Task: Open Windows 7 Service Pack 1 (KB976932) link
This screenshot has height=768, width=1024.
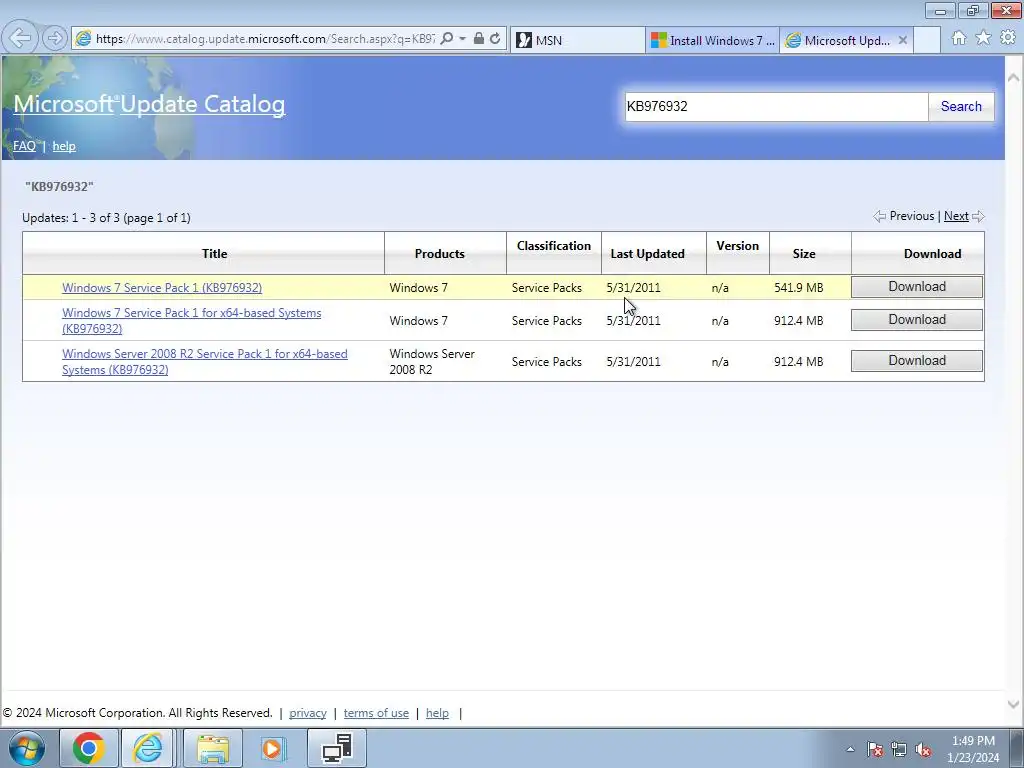Action: (162, 287)
